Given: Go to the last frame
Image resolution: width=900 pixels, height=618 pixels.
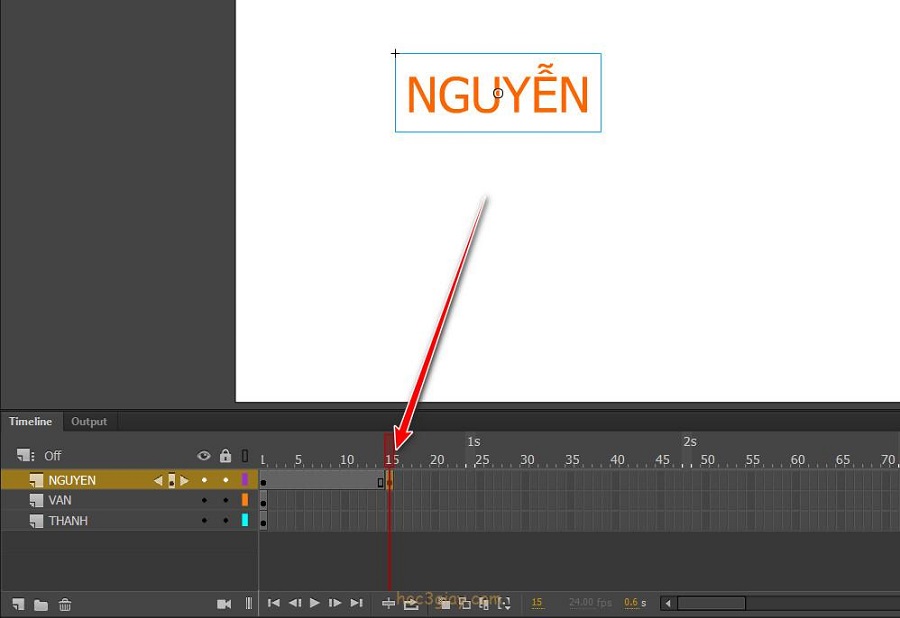Looking at the screenshot, I should 356,603.
